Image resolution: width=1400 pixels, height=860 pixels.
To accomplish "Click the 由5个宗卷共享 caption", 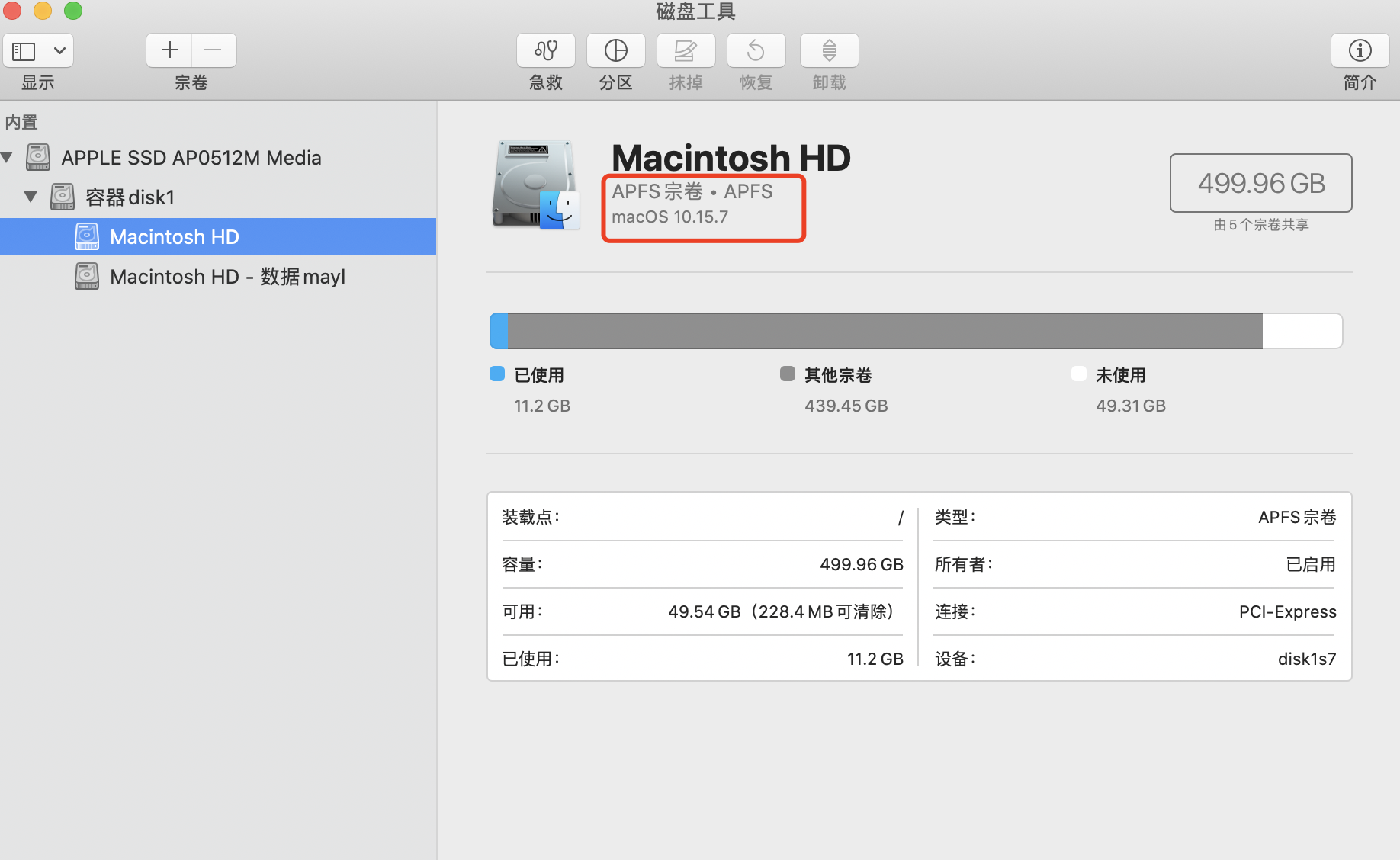I will pos(1261,225).
